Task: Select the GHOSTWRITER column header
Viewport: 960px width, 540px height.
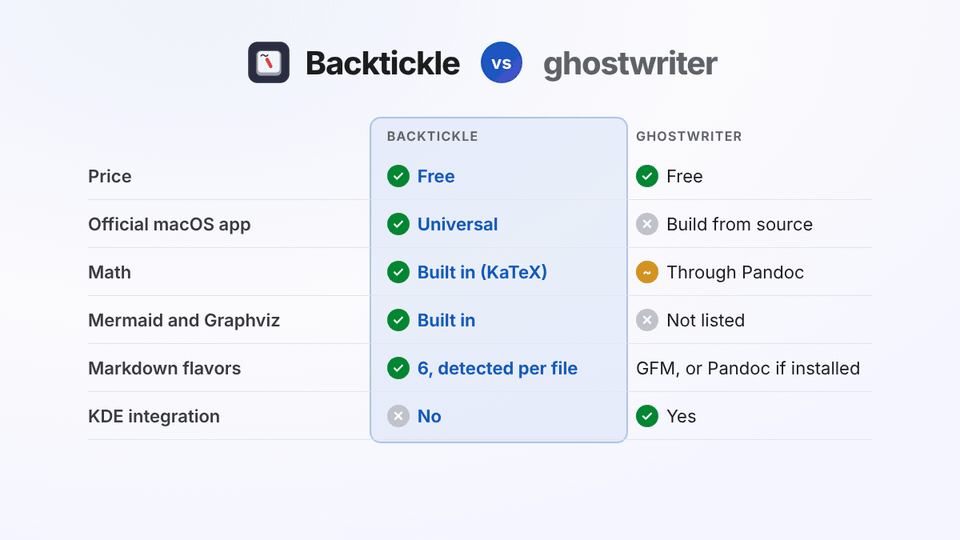Action: (x=689, y=137)
